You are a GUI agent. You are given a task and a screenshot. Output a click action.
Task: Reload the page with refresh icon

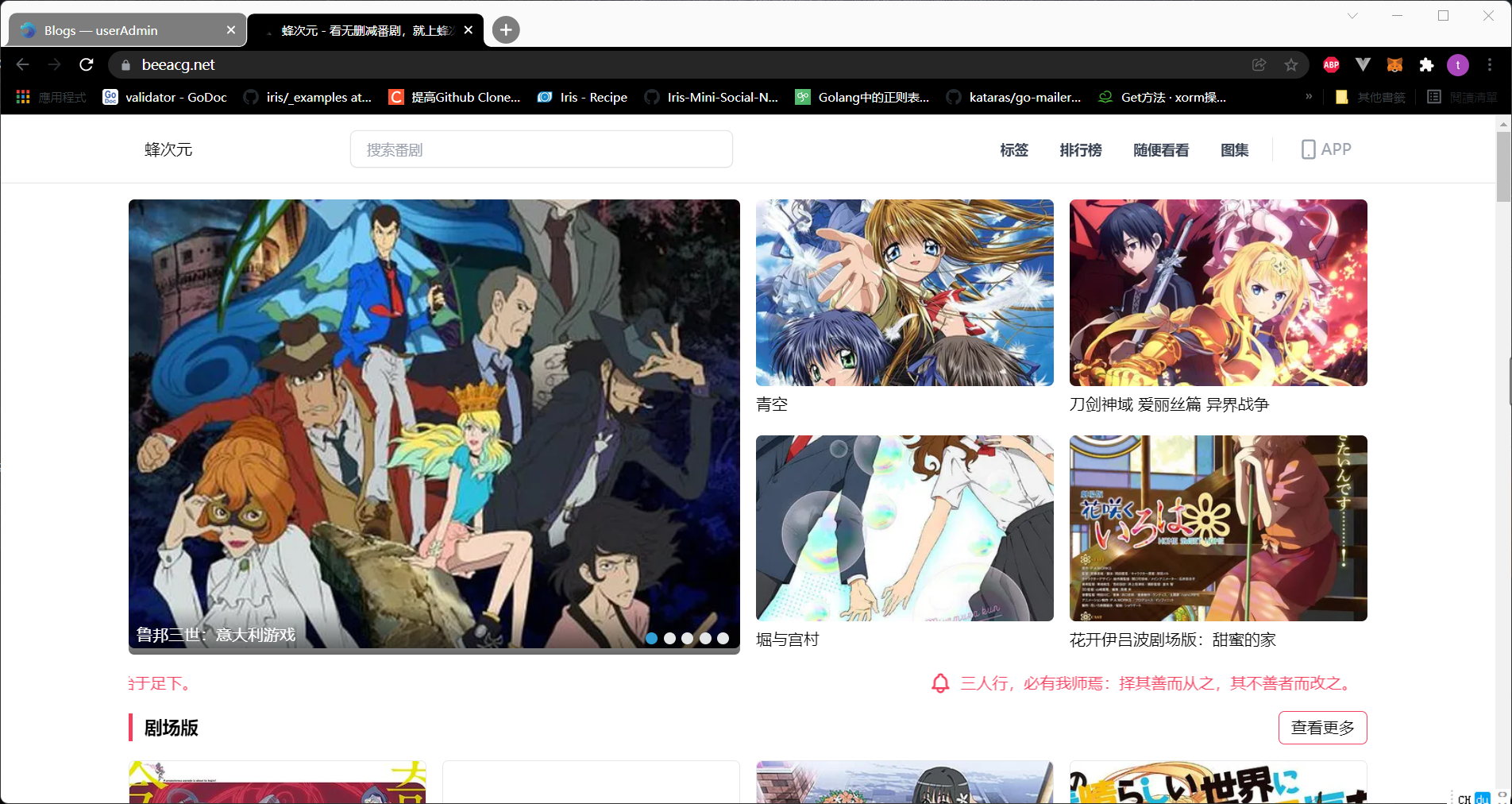pos(87,64)
